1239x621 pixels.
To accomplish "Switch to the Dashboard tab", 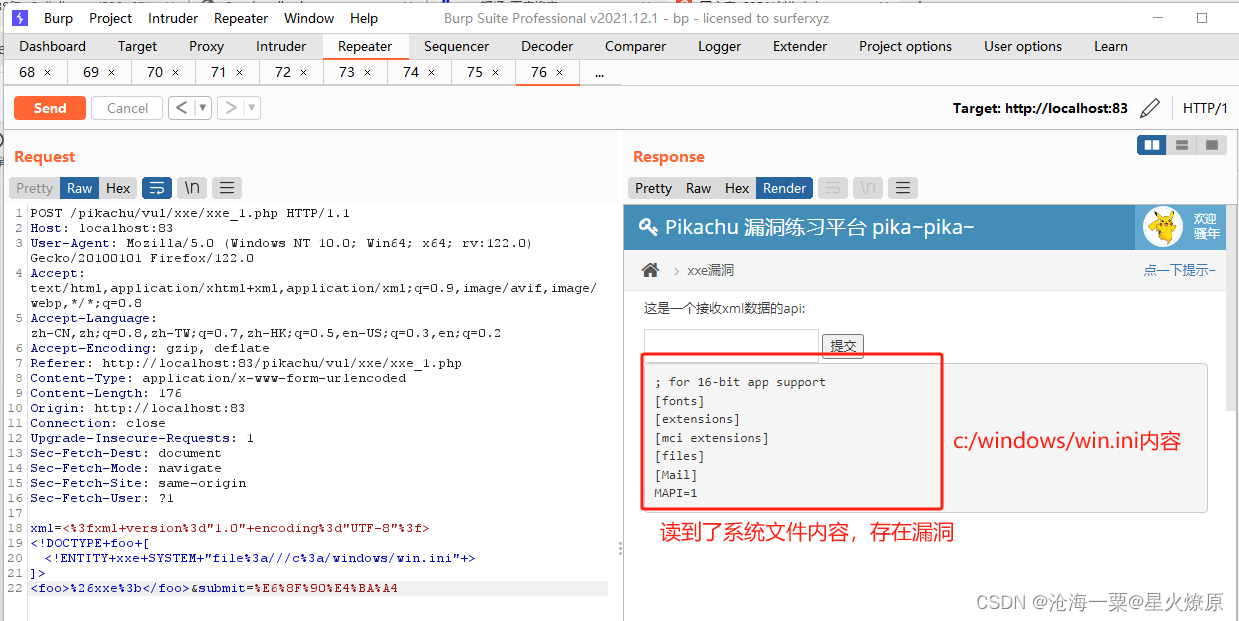I will 52,46.
